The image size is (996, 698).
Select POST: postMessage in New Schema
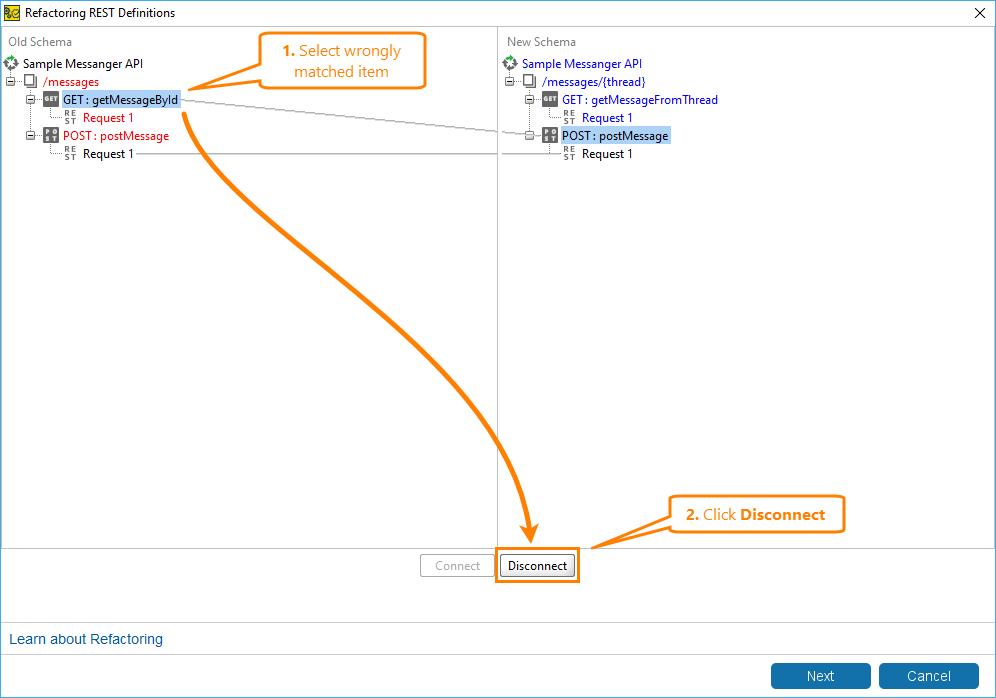click(x=614, y=135)
